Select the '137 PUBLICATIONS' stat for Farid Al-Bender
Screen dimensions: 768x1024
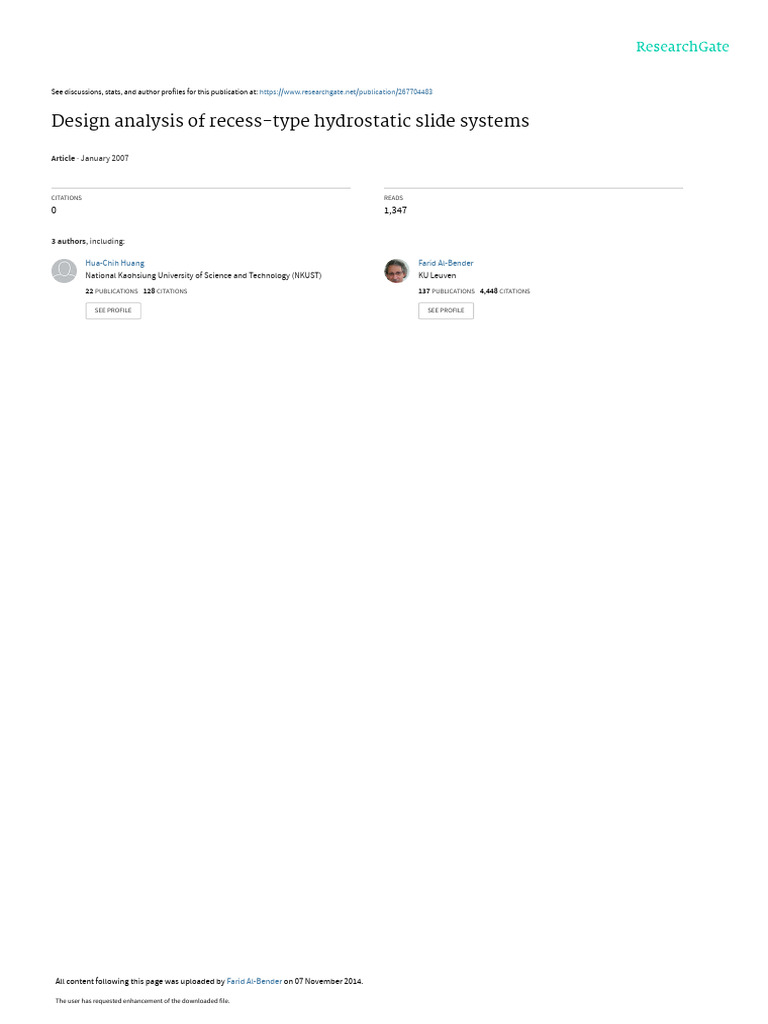coord(447,291)
